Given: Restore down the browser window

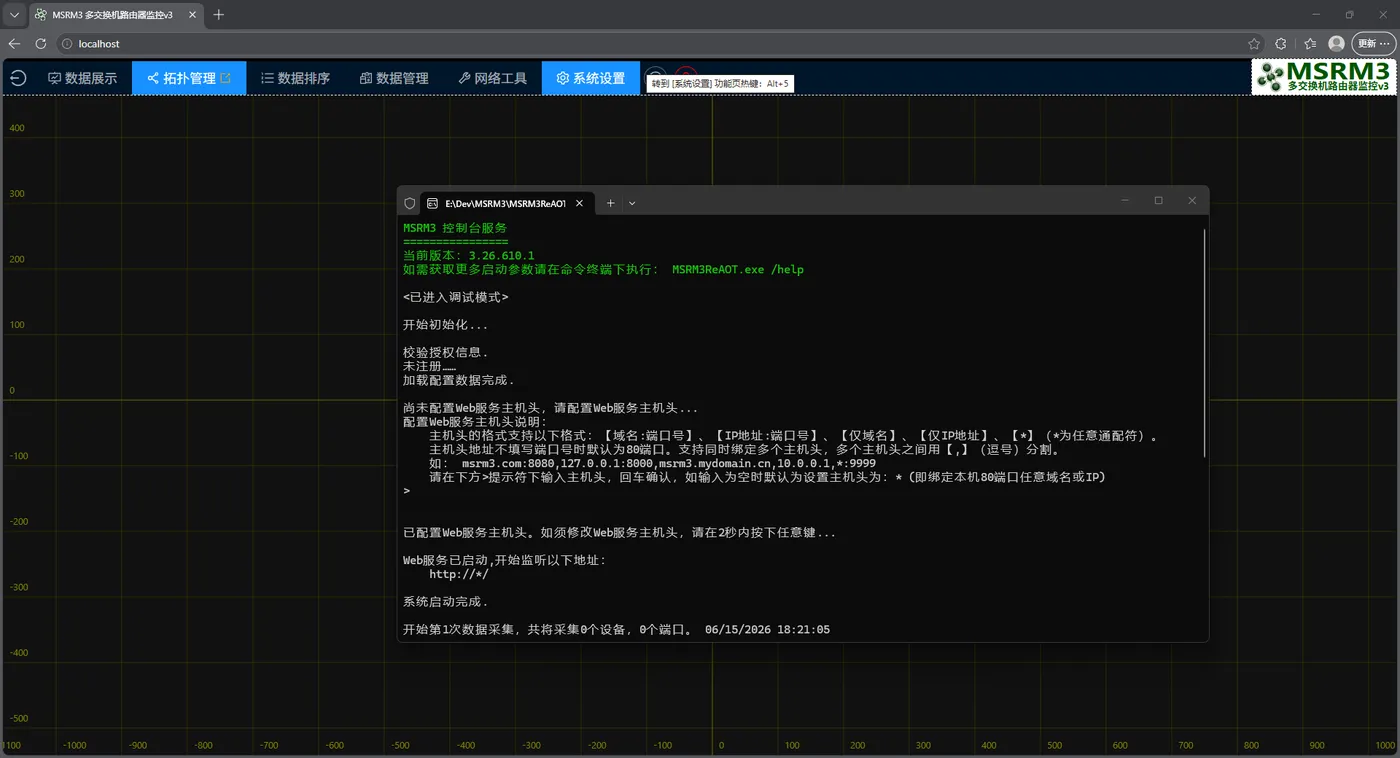Looking at the screenshot, I should [x=1349, y=15].
